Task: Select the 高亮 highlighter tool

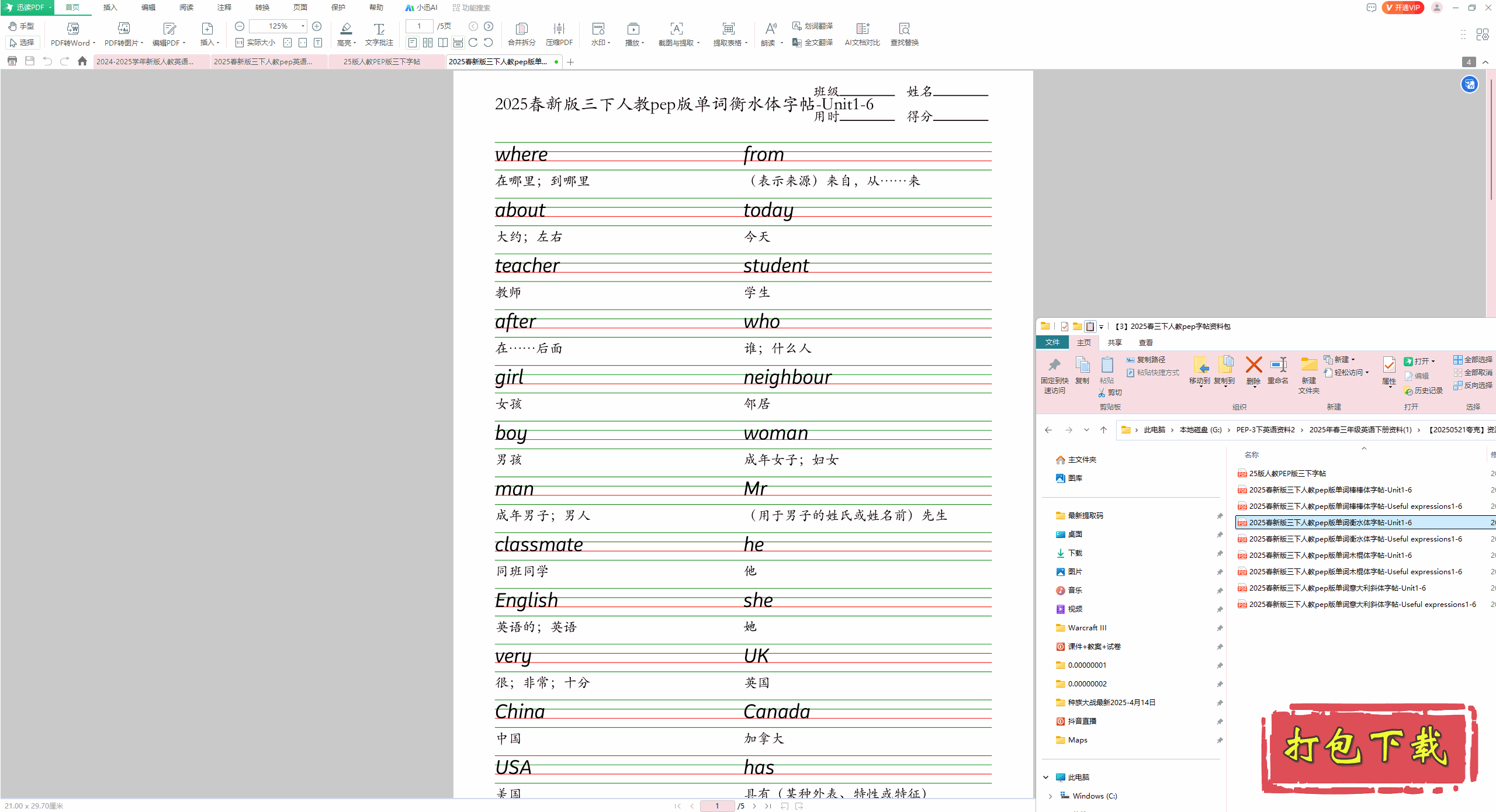Action: click(x=347, y=35)
